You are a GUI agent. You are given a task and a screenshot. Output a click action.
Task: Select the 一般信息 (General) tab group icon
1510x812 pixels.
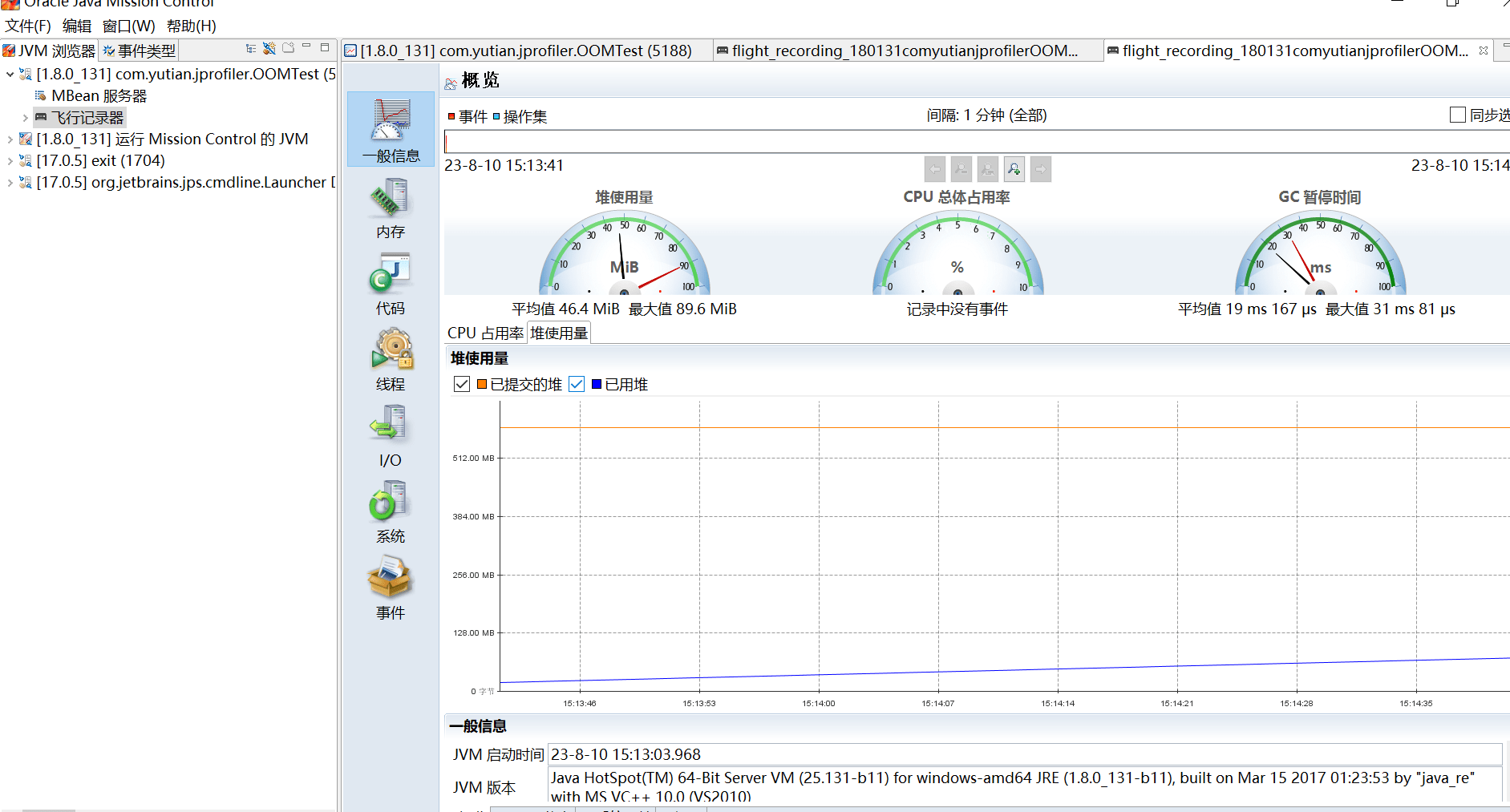[x=391, y=127]
